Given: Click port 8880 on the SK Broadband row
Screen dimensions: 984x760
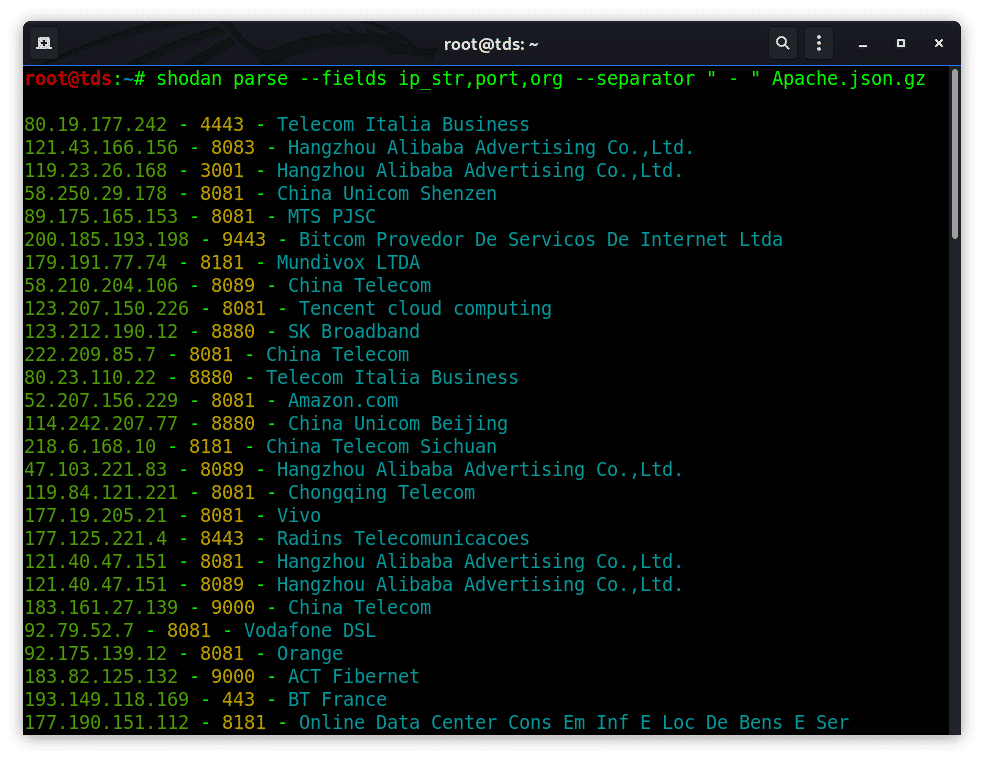Looking at the screenshot, I should (233, 332).
